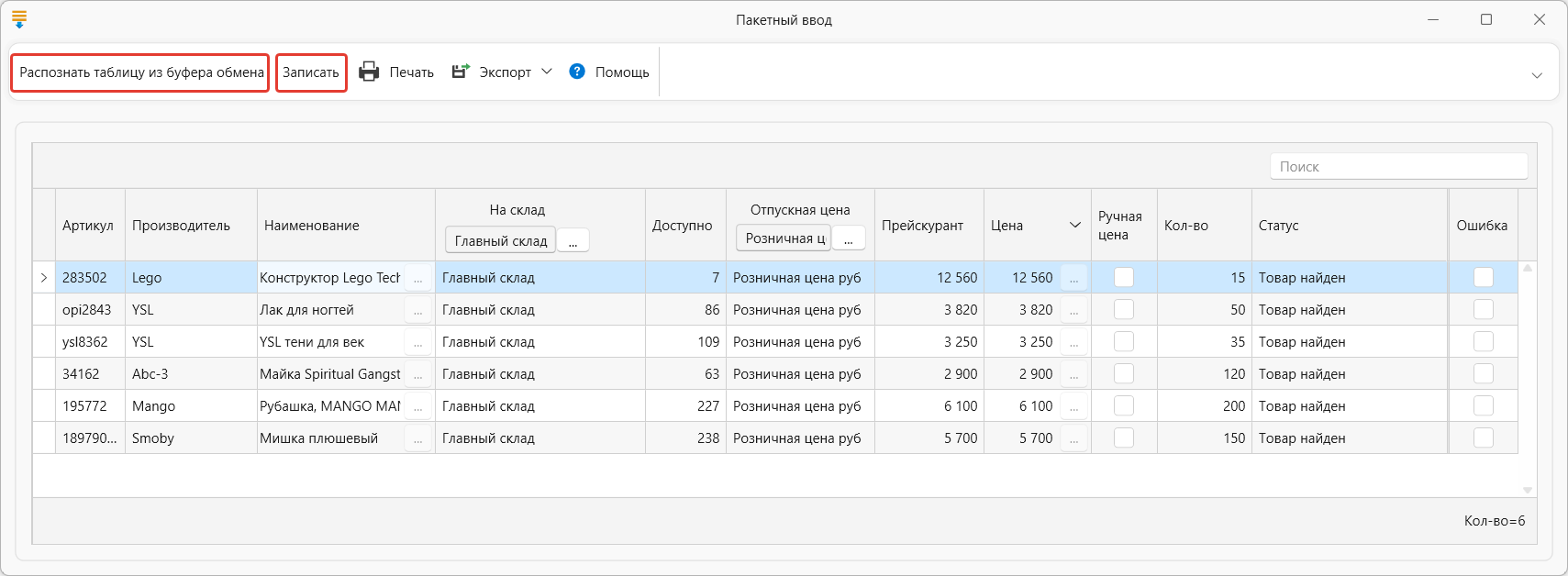Screen dimensions: 1568x576
Task: Click the table scrollbar up arrow
Action: point(1528,268)
